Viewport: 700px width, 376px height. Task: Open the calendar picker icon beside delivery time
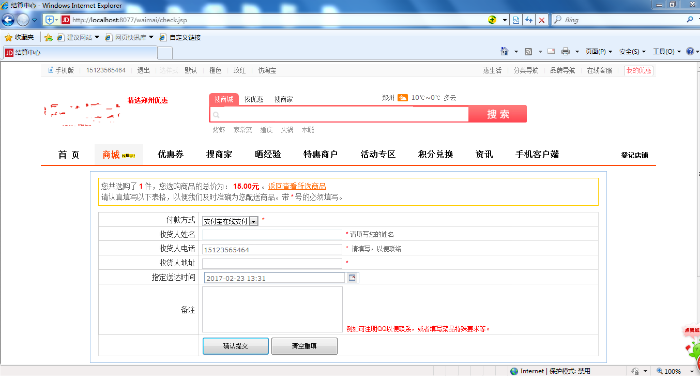(352, 278)
